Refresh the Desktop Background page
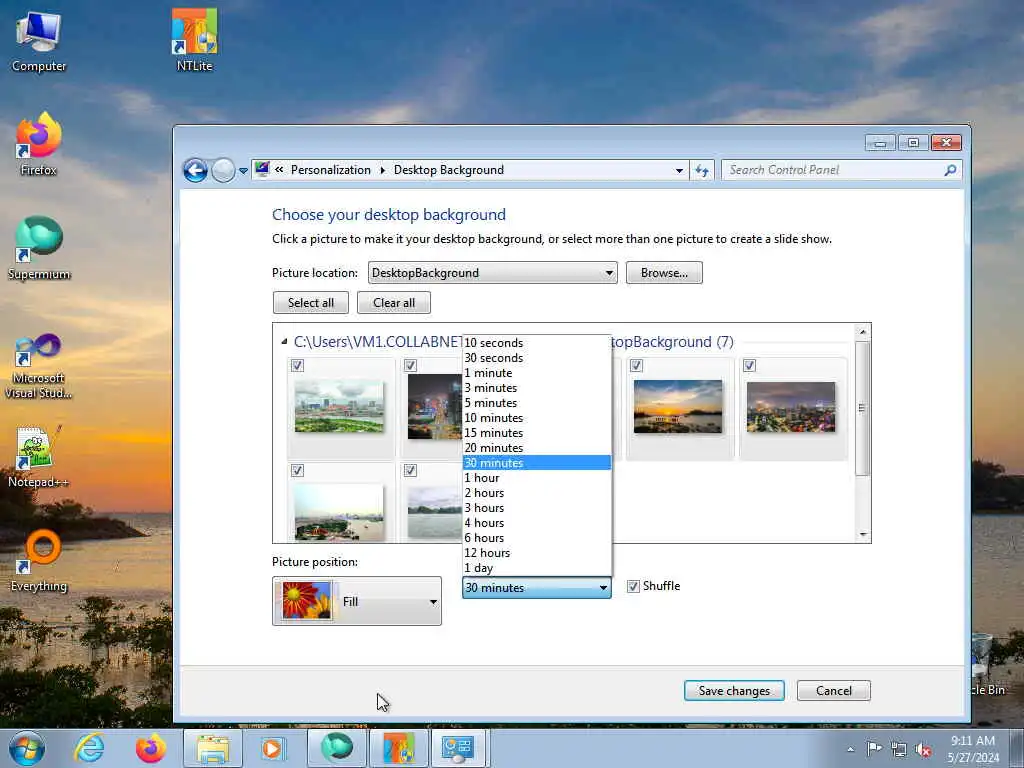The image size is (1024, 768). pyautogui.click(x=702, y=170)
